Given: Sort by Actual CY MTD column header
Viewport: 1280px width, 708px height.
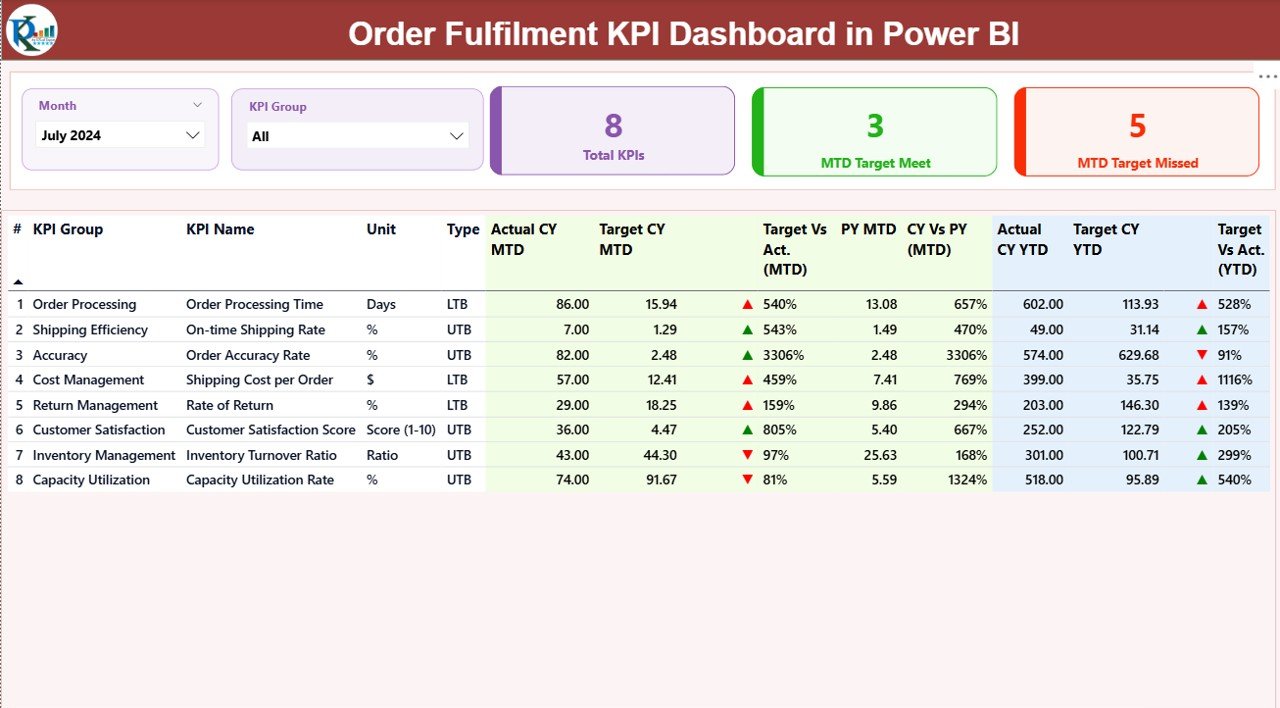Looking at the screenshot, I should [523, 239].
